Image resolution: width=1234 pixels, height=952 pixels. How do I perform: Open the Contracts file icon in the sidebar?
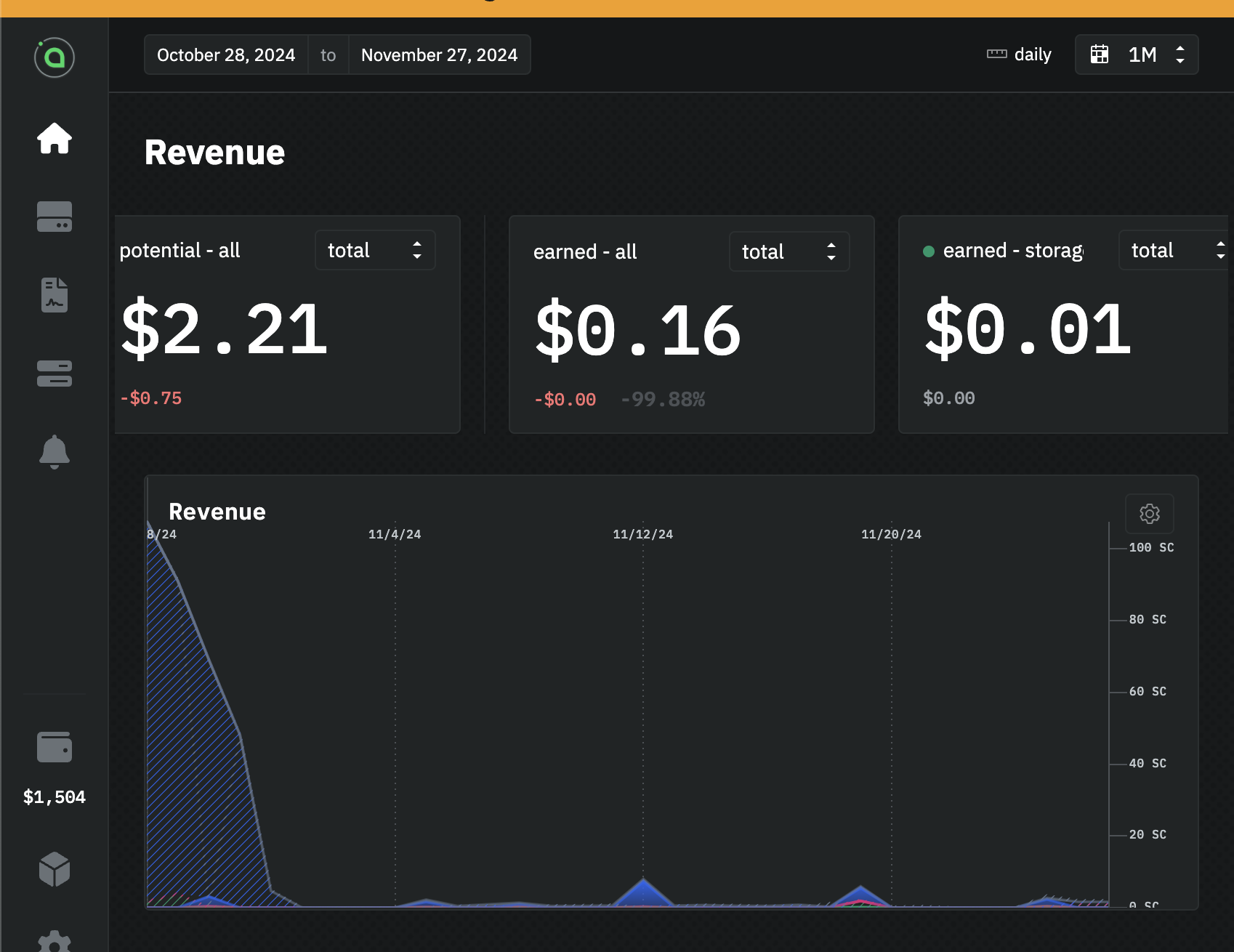coord(55,295)
